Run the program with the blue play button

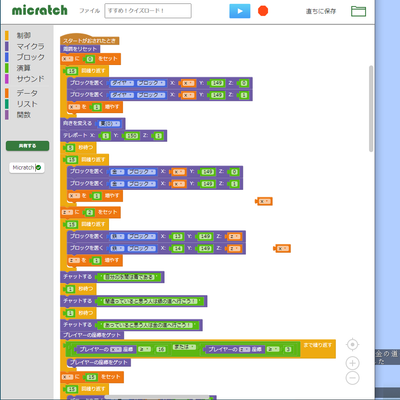point(240,11)
